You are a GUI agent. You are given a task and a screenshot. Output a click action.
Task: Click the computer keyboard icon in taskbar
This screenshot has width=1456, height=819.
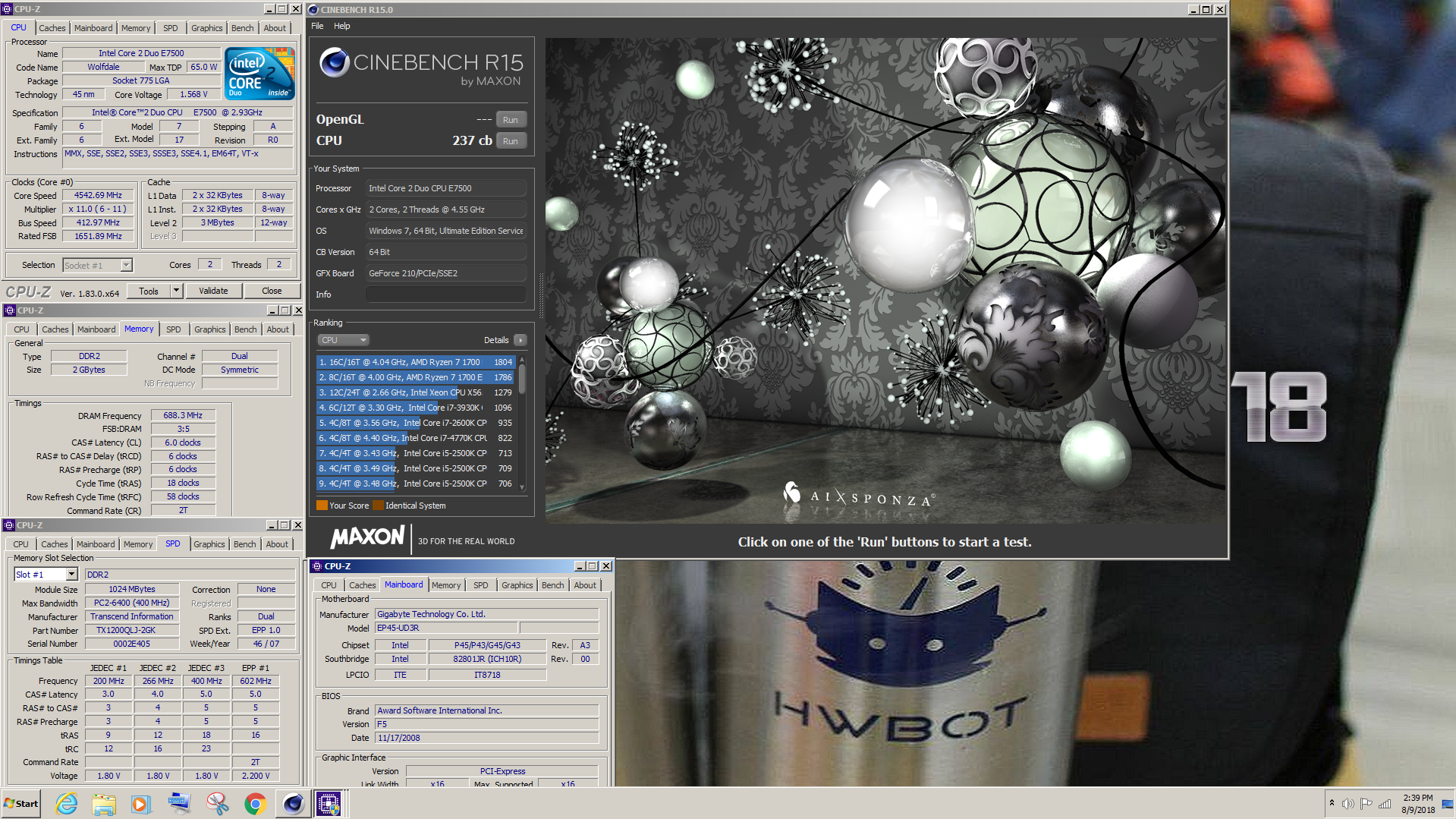(179, 804)
